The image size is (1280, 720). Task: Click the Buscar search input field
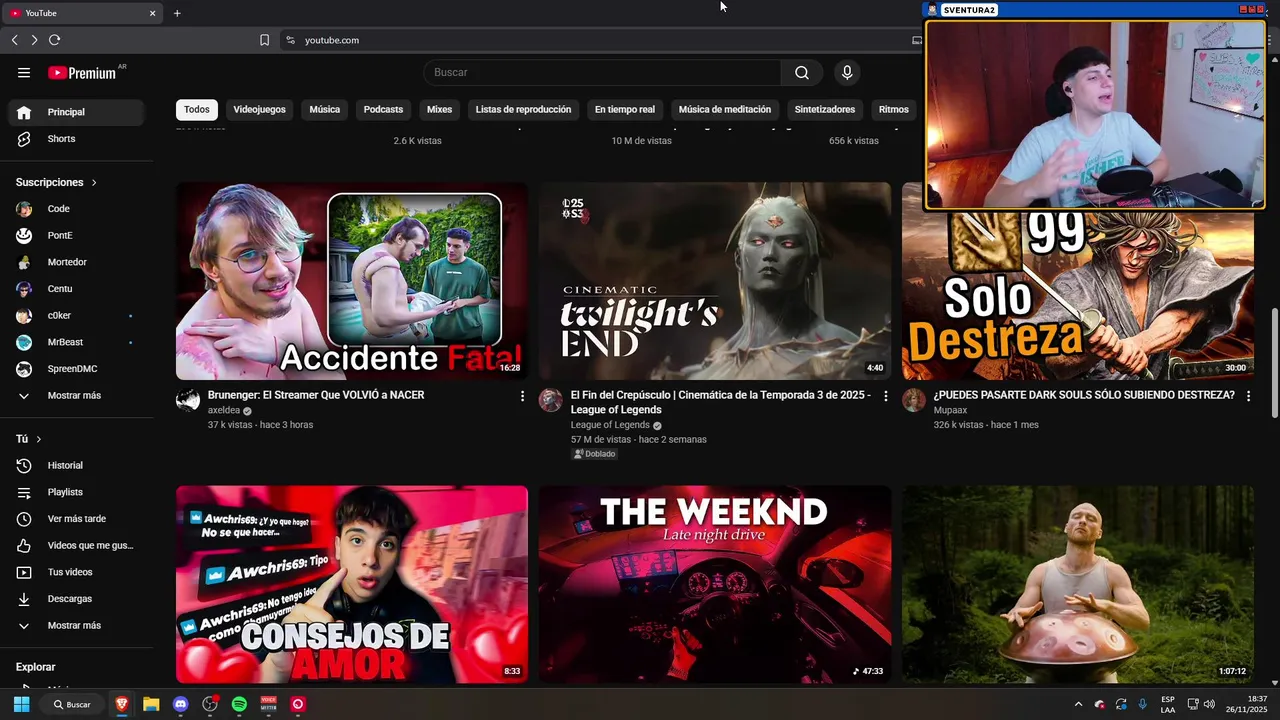[602, 72]
